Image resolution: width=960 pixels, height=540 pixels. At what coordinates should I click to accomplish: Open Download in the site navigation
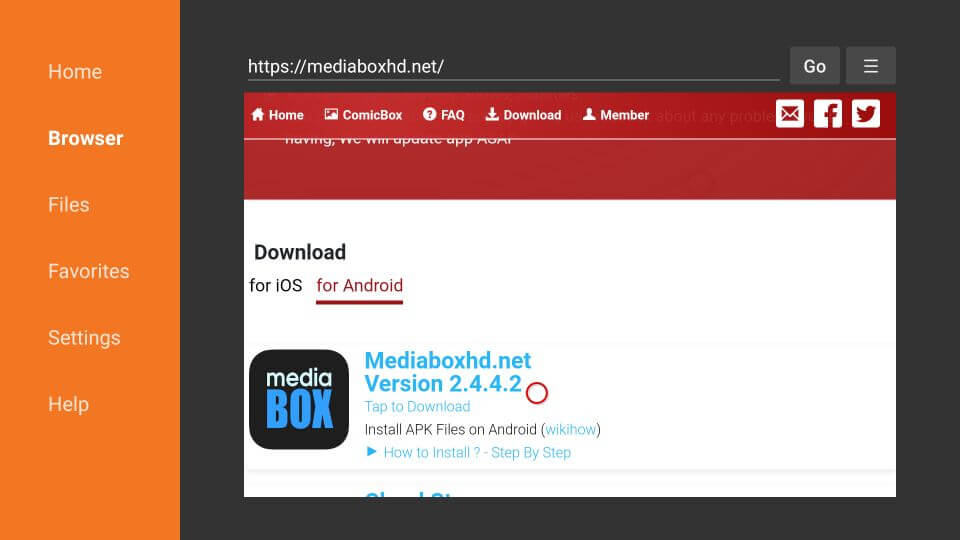point(523,115)
